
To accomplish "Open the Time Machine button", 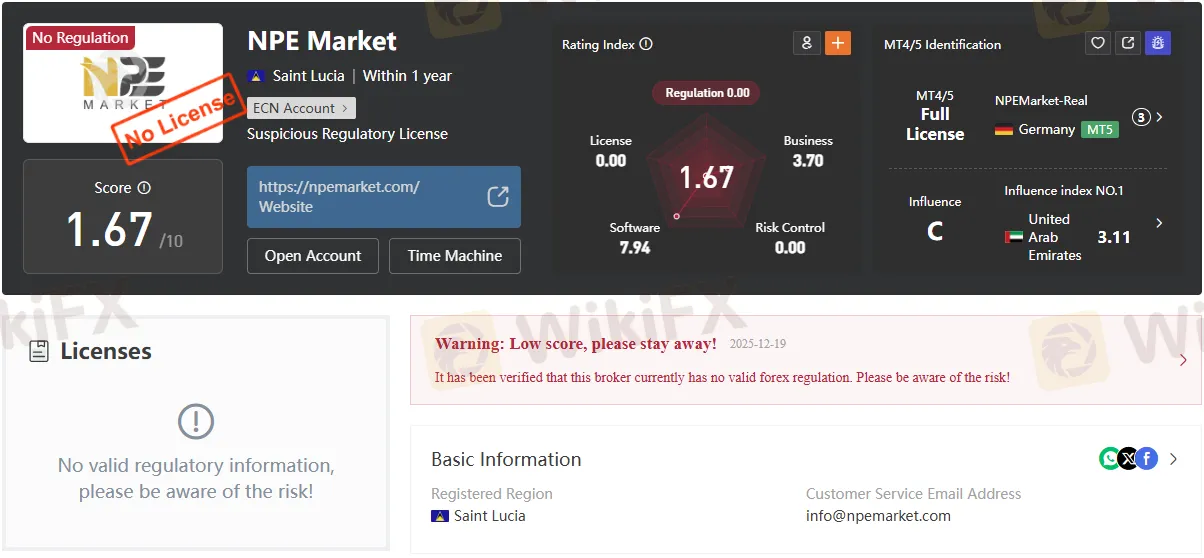I will coord(455,256).
